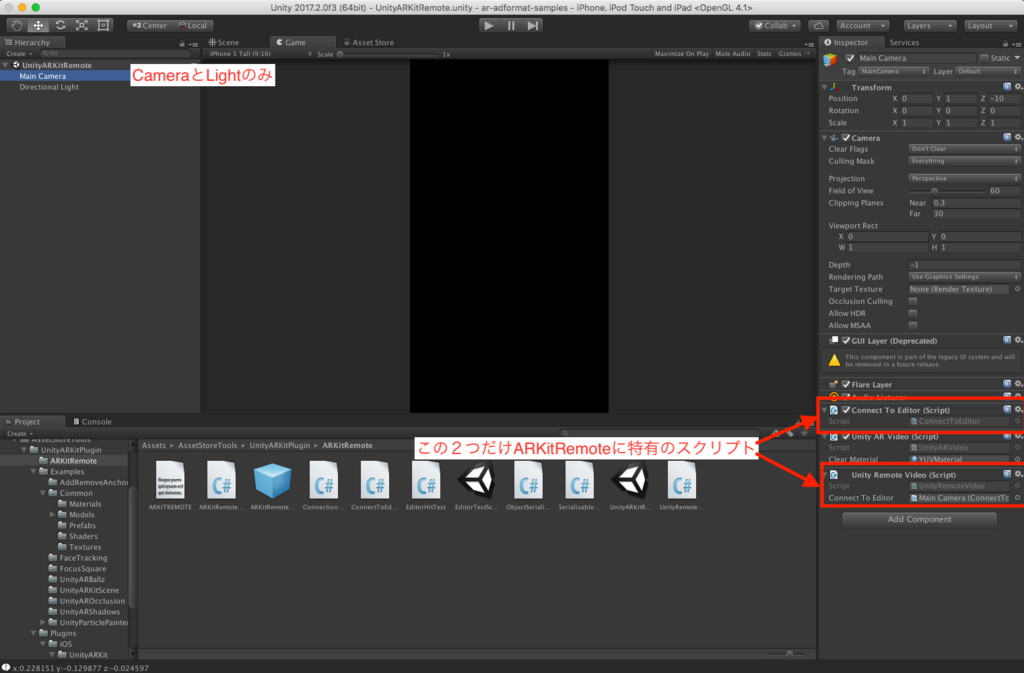Viewport: 1024px width, 673px height.
Task: Toggle Static checkbox
Action: 984,58
